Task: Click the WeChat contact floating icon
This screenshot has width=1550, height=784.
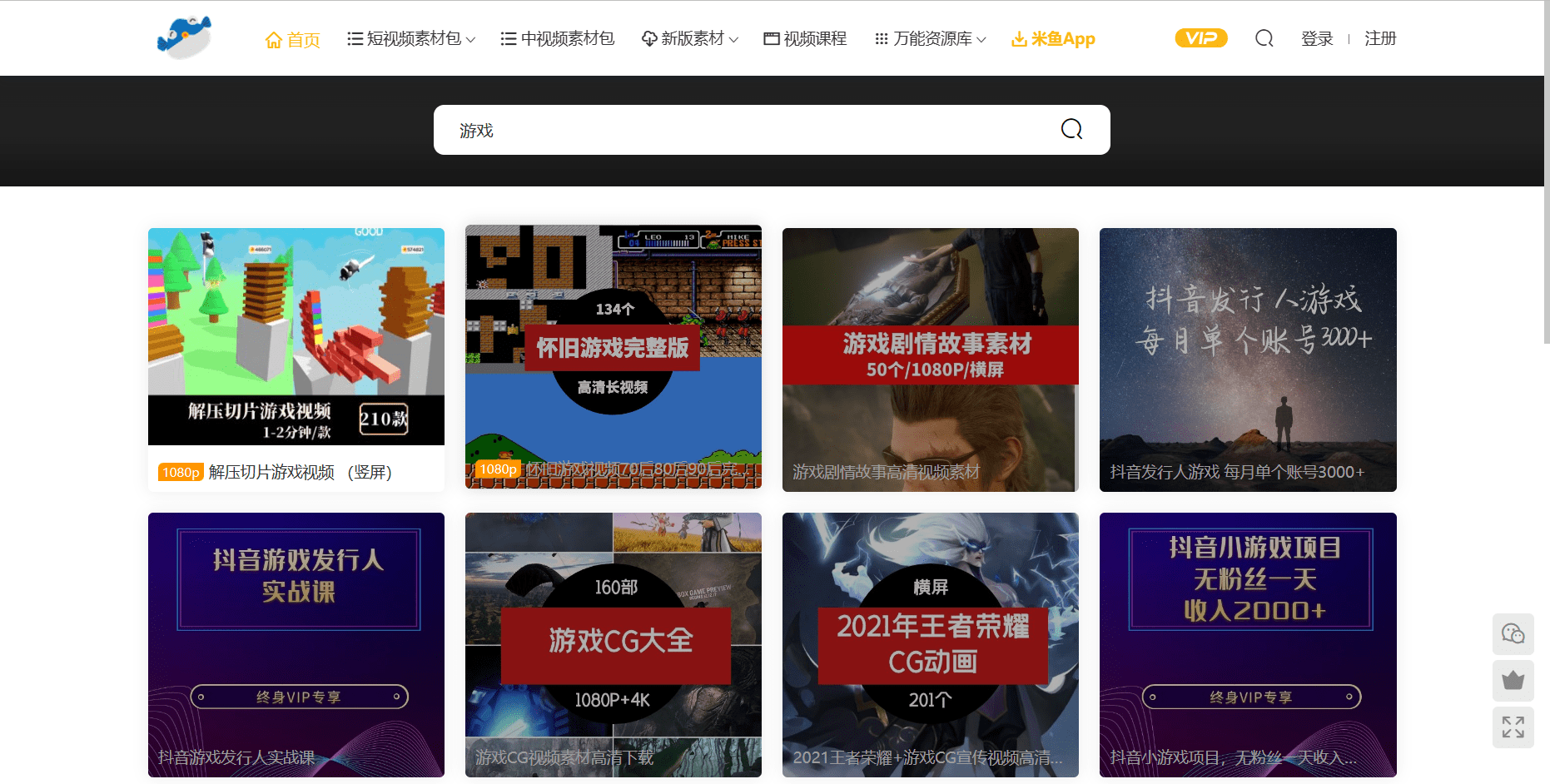Action: tap(1513, 634)
